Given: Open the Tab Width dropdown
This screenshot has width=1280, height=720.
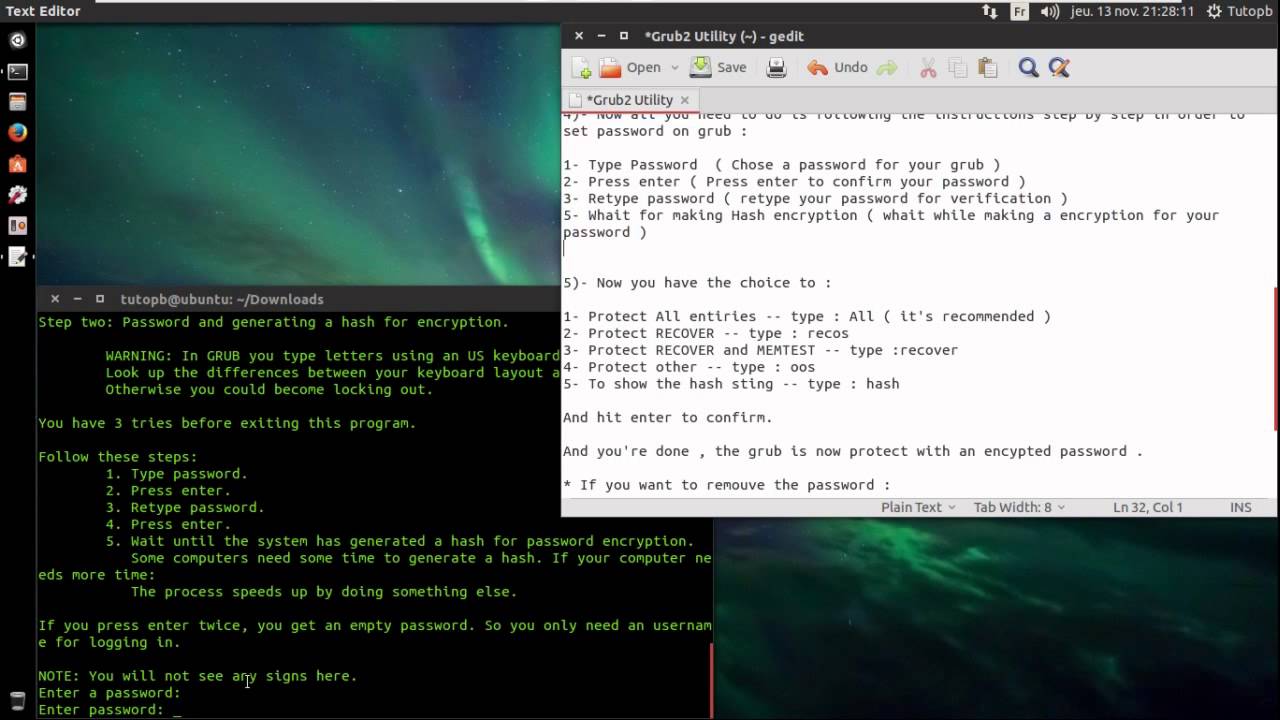Looking at the screenshot, I should coord(1020,507).
